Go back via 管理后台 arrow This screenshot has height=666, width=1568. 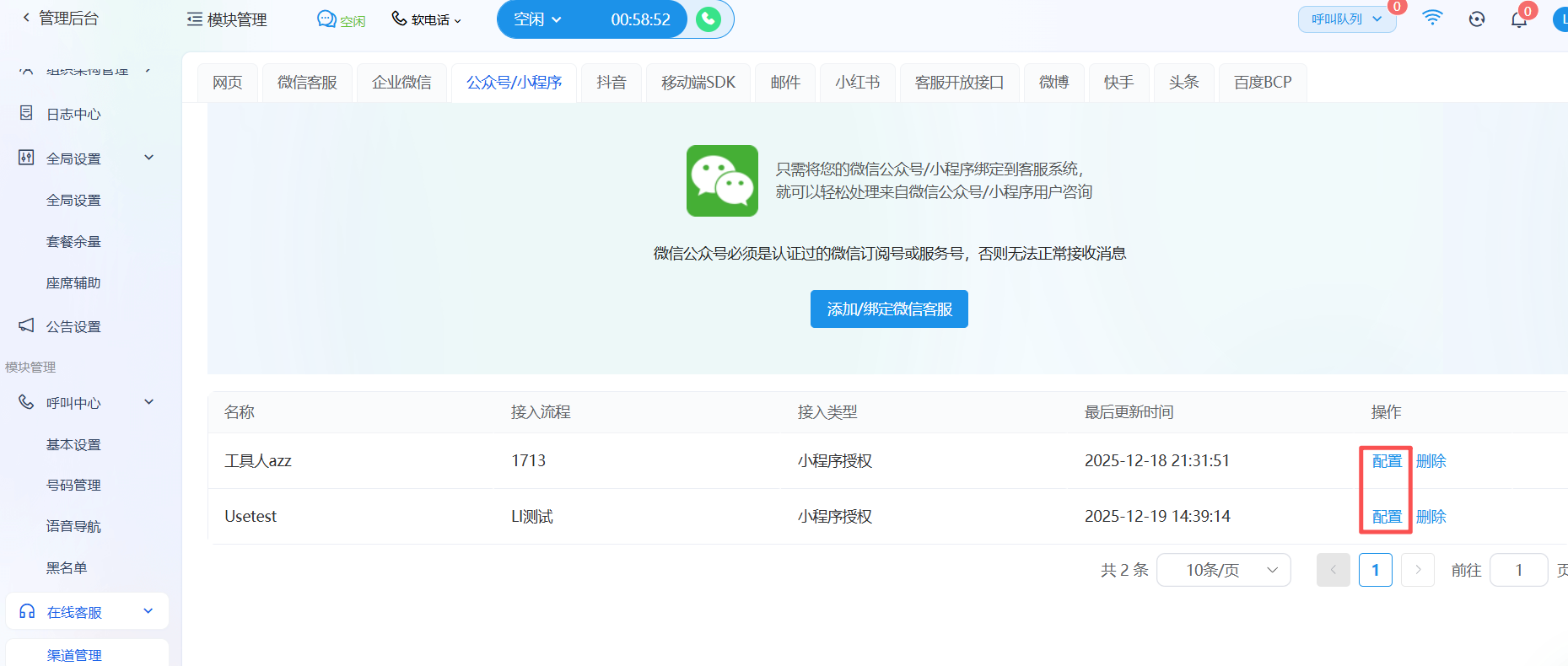[x=26, y=18]
